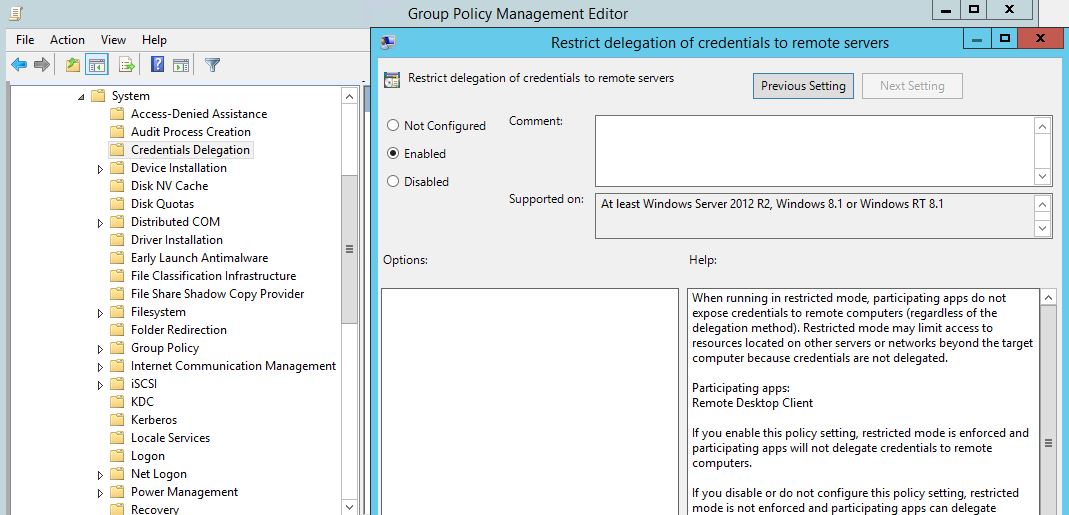Click the tree pane vertical scrollbar thumb

coord(350,249)
